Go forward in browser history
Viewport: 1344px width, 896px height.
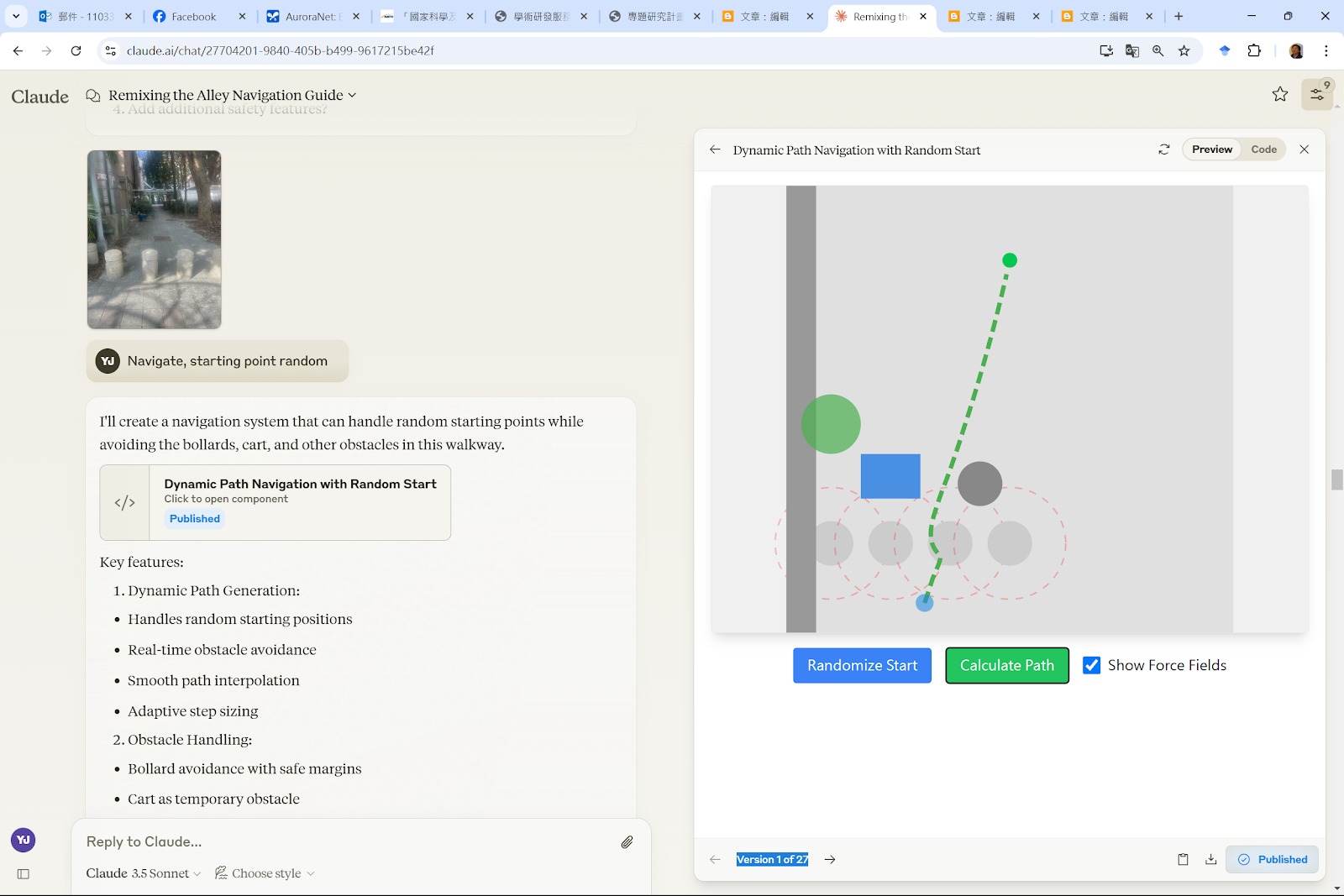(x=47, y=50)
